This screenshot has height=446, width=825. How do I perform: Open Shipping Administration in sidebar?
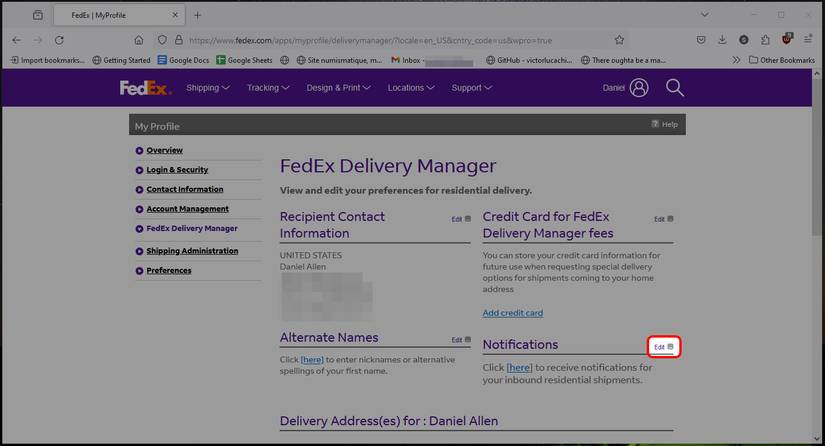tap(192, 251)
